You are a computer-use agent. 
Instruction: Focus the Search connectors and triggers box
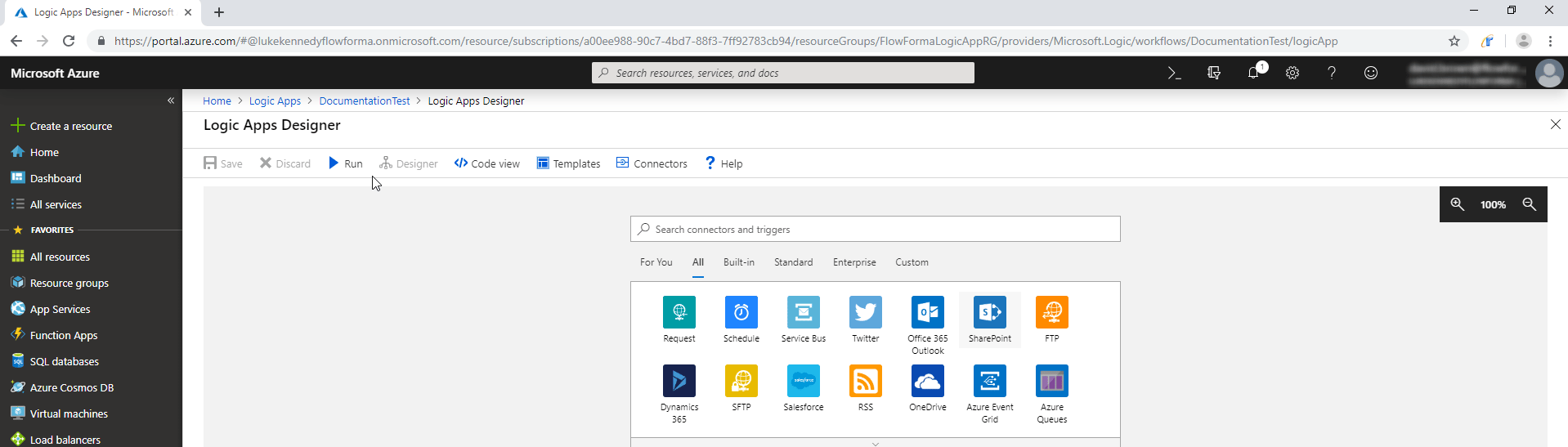(x=876, y=229)
